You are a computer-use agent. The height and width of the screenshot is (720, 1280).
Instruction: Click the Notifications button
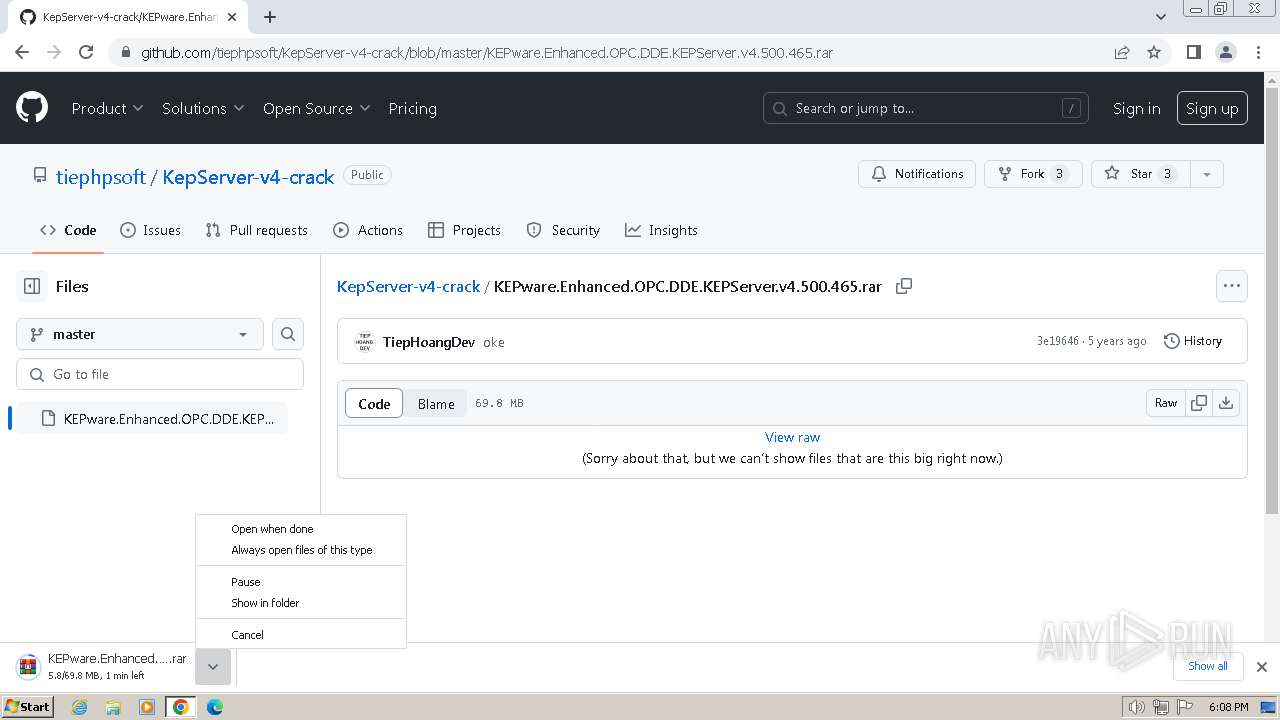coord(917,174)
